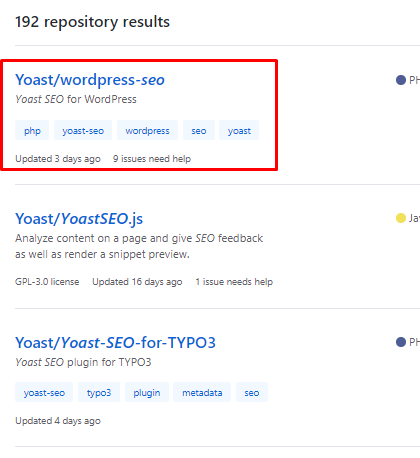420x458 pixels.
Task: Select the yoast topic tag
Action: click(x=239, y=130)
